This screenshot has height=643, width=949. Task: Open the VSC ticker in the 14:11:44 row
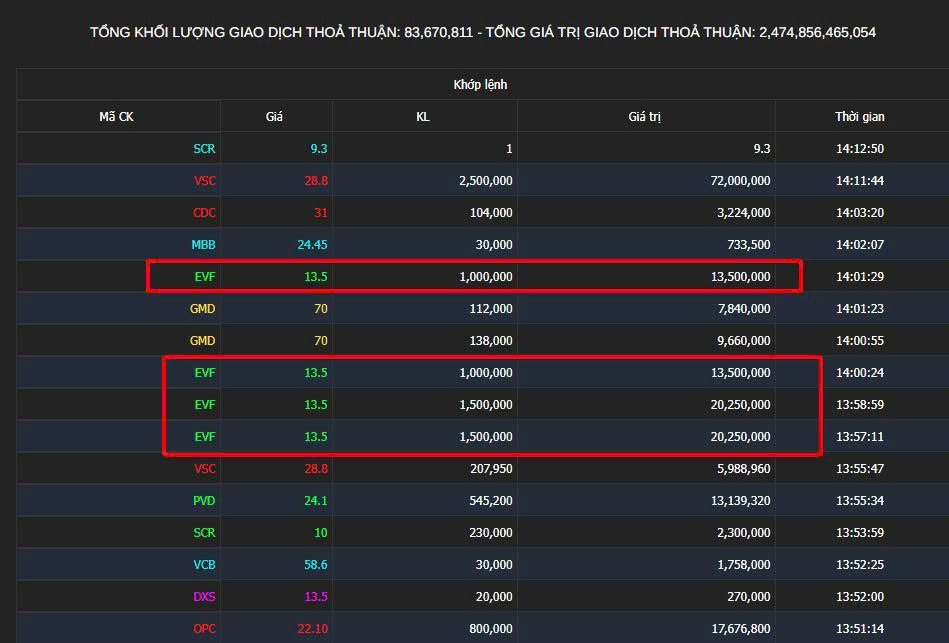204,181
